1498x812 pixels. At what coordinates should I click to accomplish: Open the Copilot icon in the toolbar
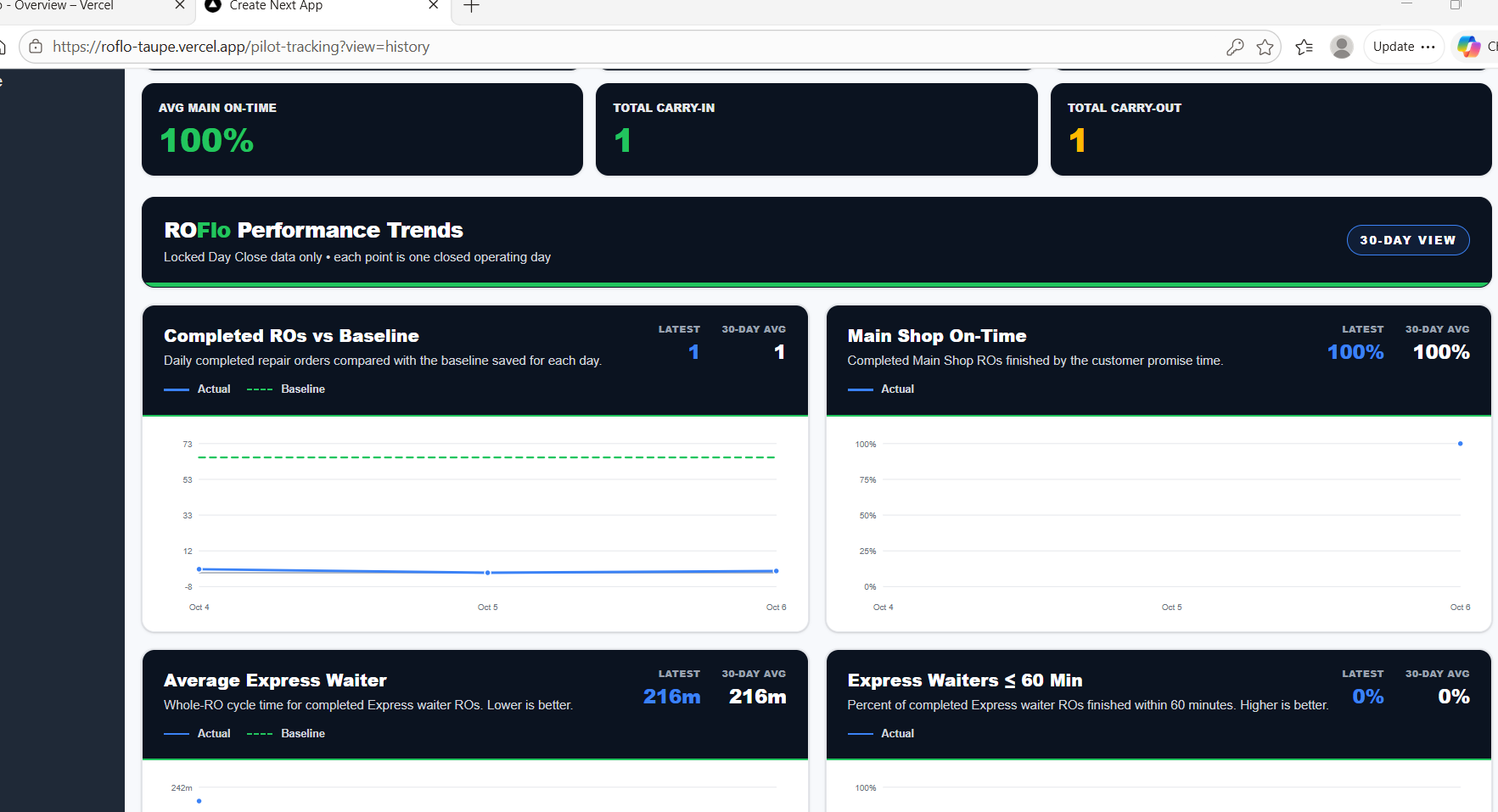1468,47
